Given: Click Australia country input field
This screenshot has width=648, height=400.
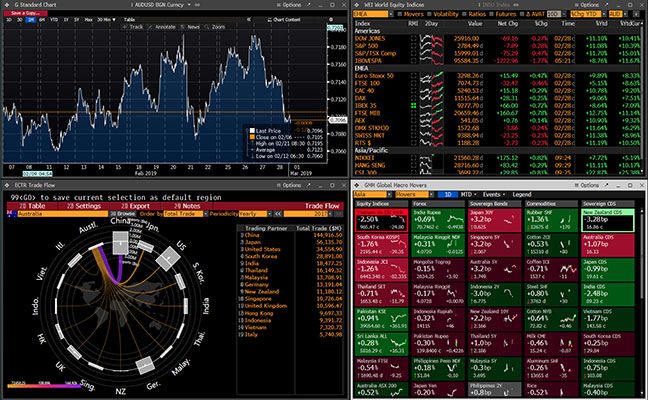Looking at the screenshot, I should (x=62, y=214).
